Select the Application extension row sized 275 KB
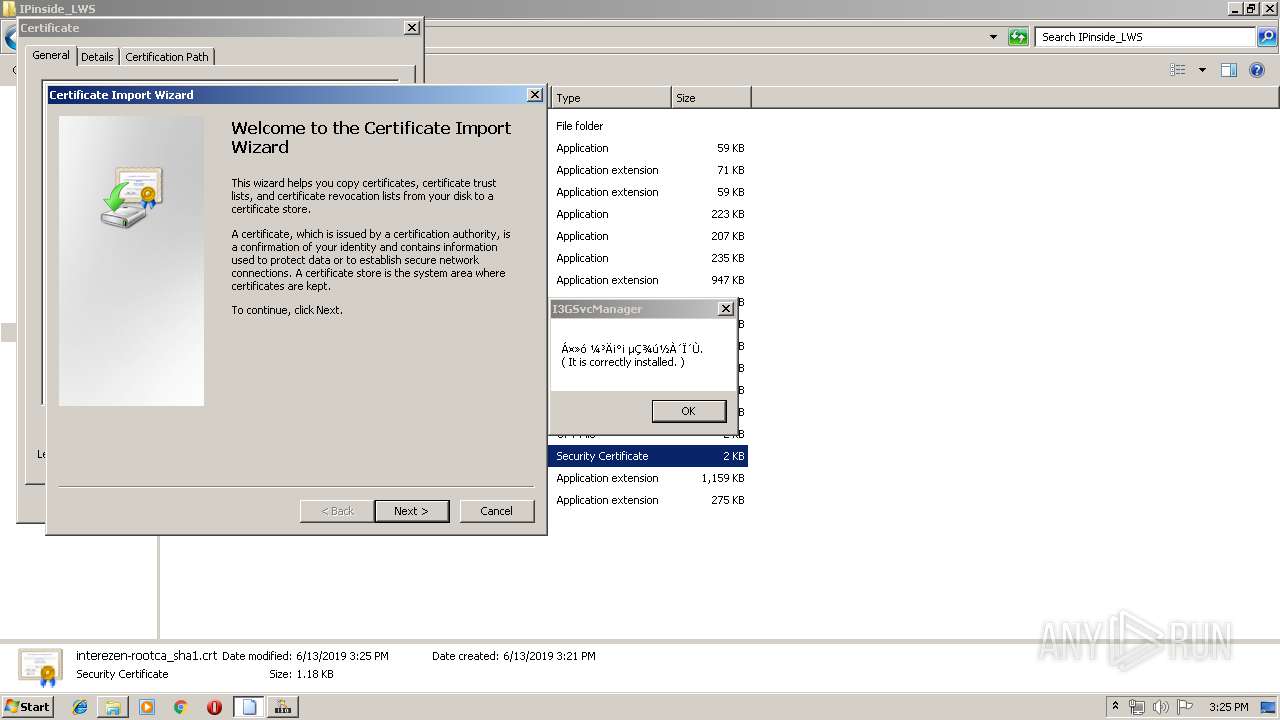The width and height of the screenshot is (1280, 720). tap(648, 500)
